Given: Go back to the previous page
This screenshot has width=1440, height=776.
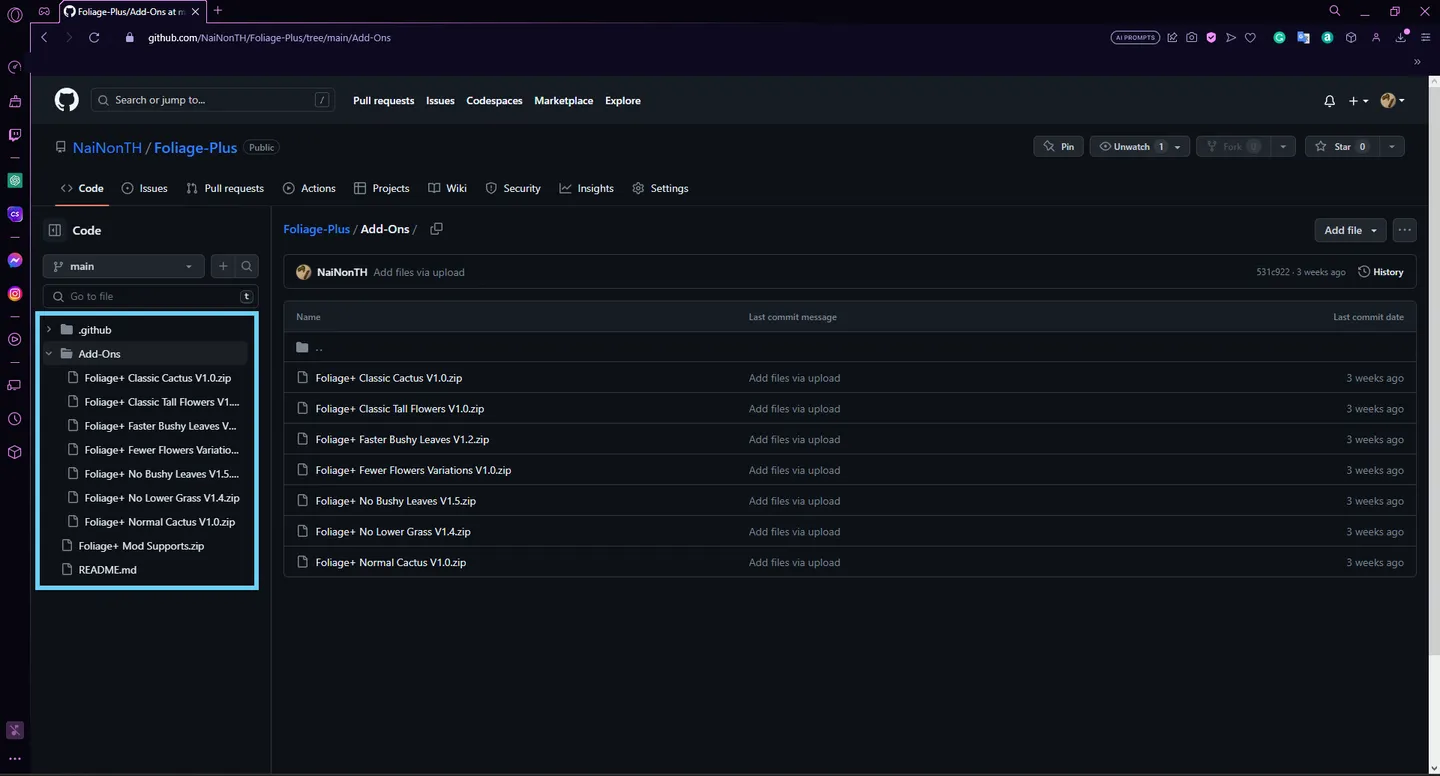Looking at the screenshot, I should [x=44, y=38].
